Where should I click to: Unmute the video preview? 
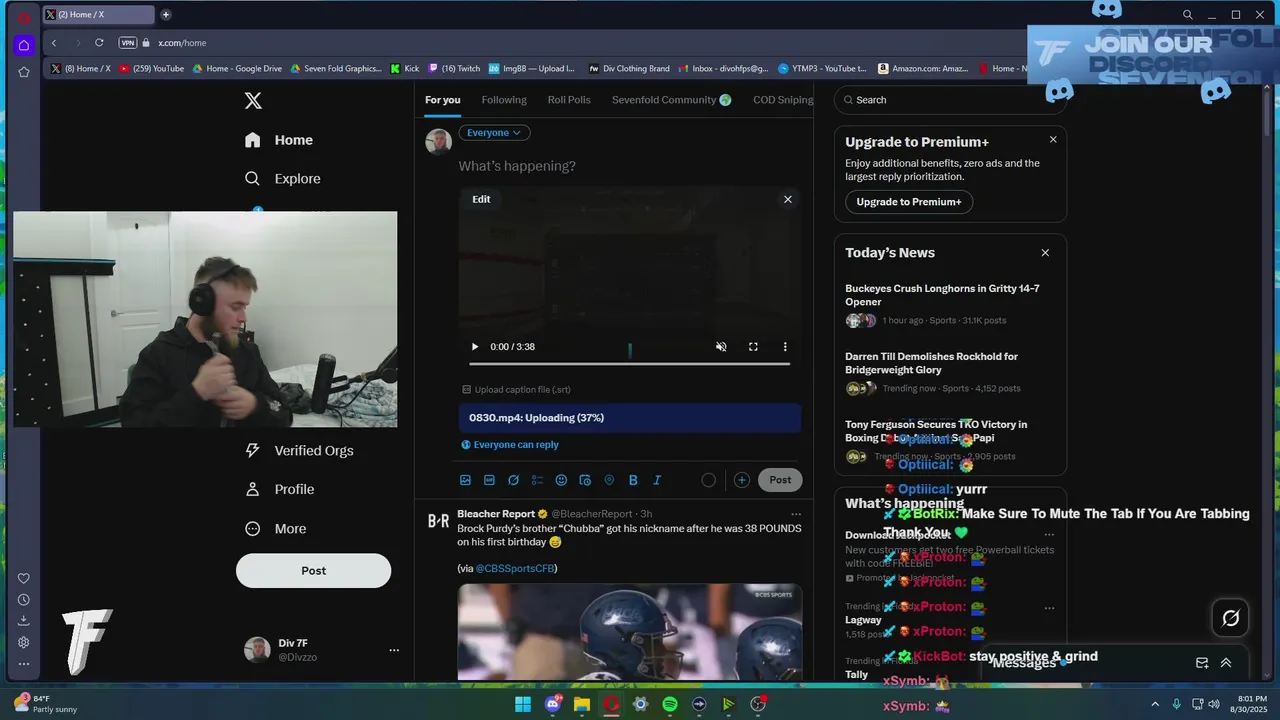coord(721,347)
